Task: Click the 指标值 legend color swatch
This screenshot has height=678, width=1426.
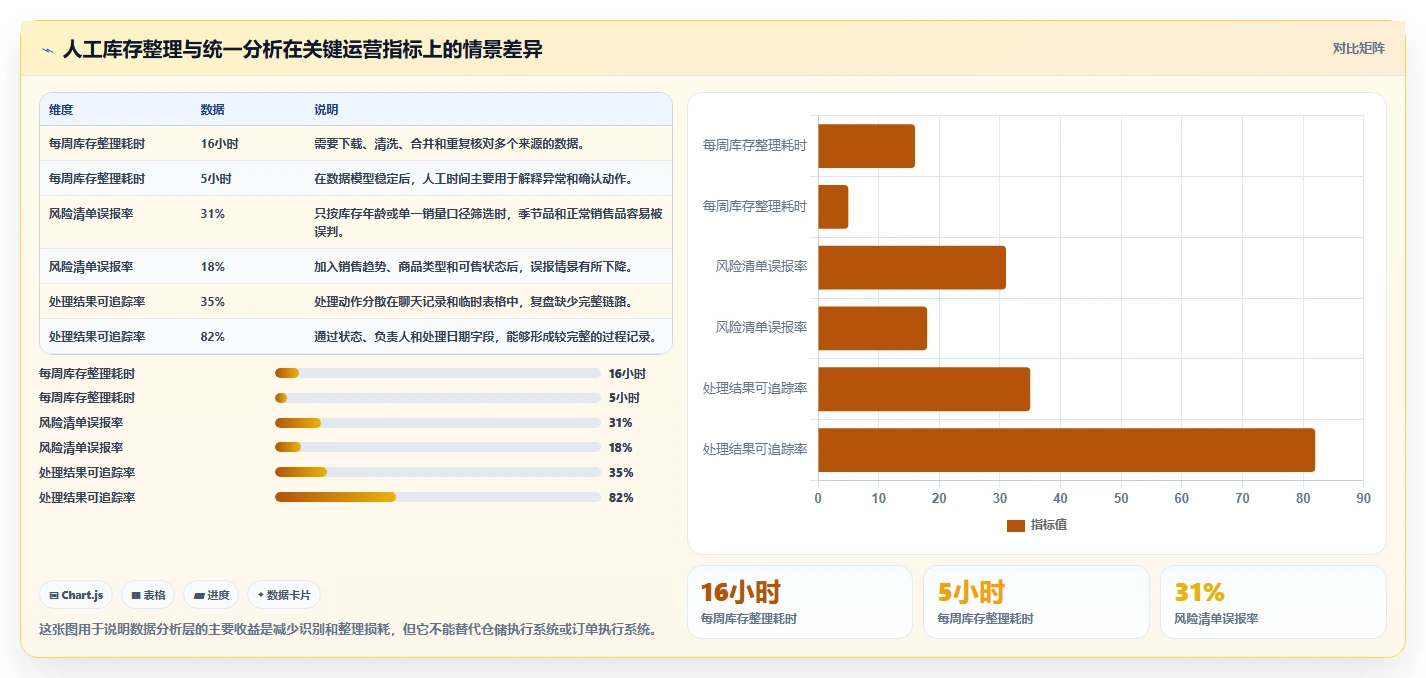Action: [x=1016, y=526]
